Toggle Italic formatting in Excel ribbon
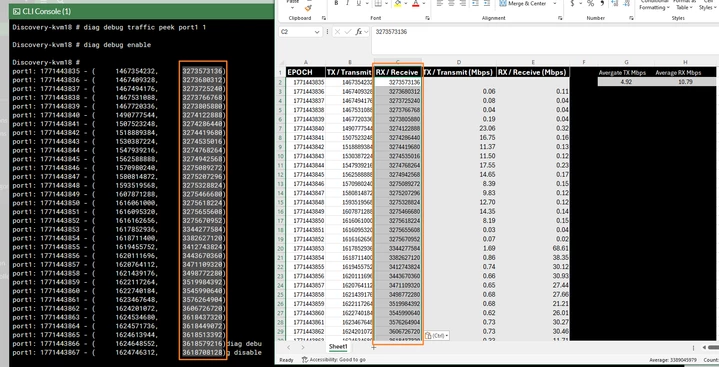Image resolution: width=719 pixels, height=367 pixels. (x=347, y=4)
